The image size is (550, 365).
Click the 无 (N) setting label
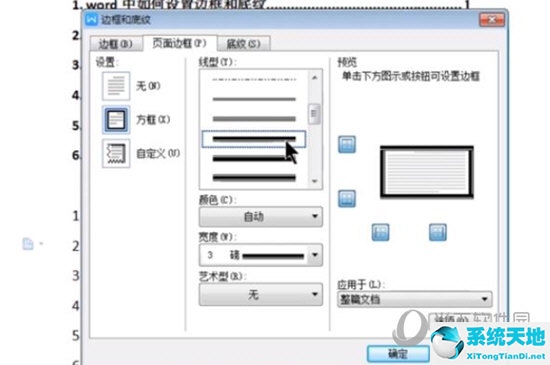[148, 86]
